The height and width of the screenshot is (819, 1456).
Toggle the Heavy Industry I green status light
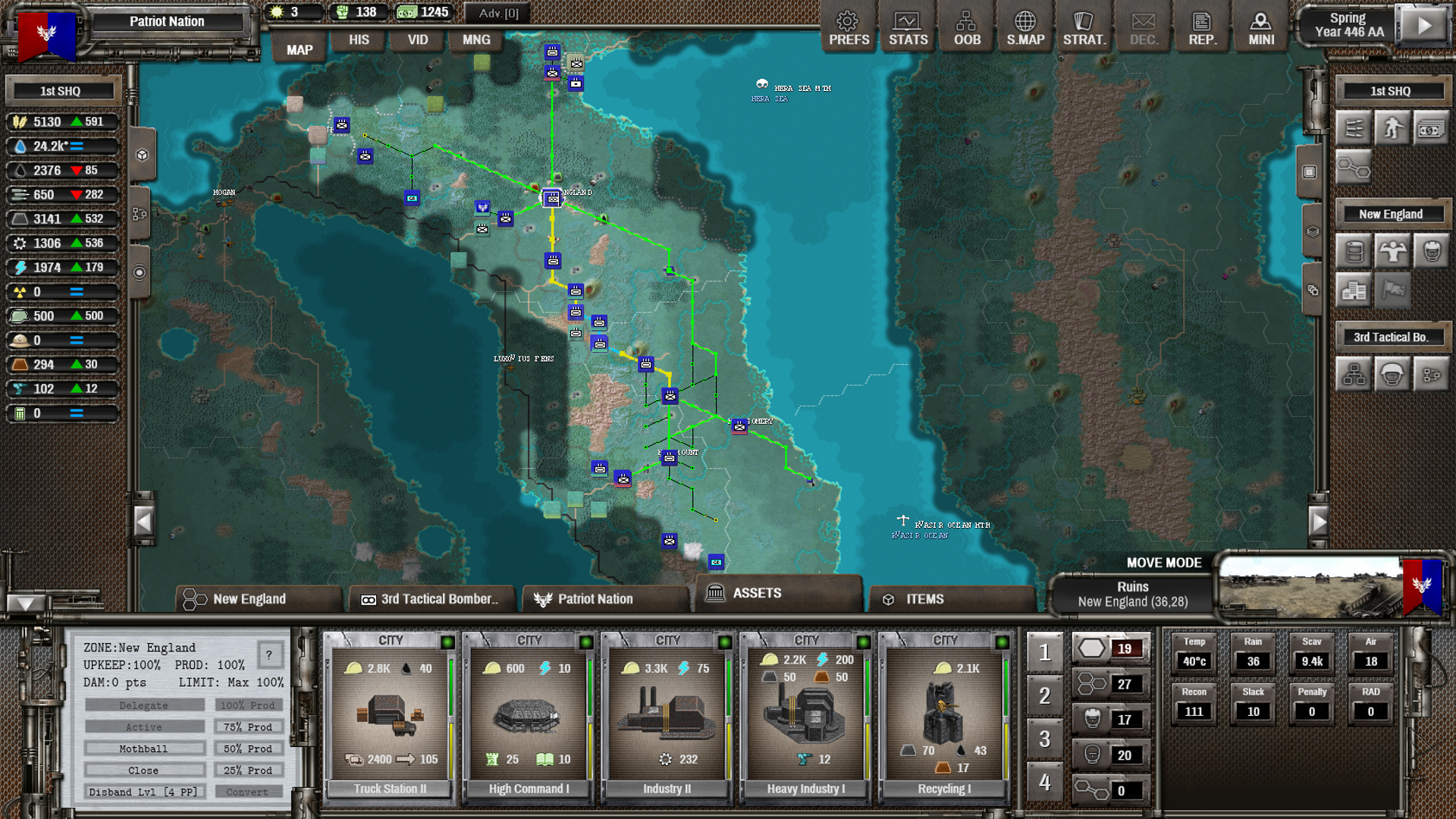[863, 642]
